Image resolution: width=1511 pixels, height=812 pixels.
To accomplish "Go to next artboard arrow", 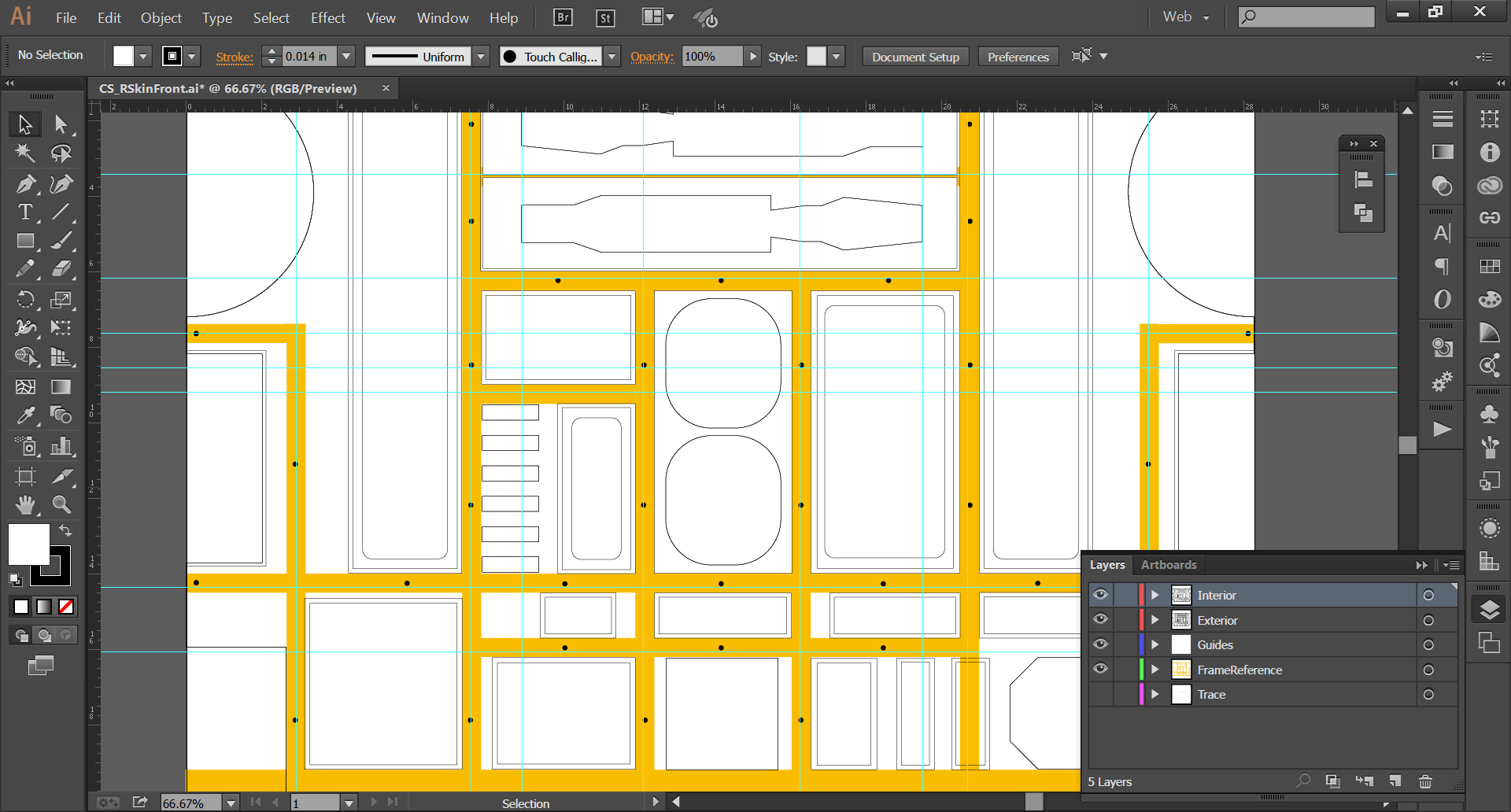I will point(374,802).
